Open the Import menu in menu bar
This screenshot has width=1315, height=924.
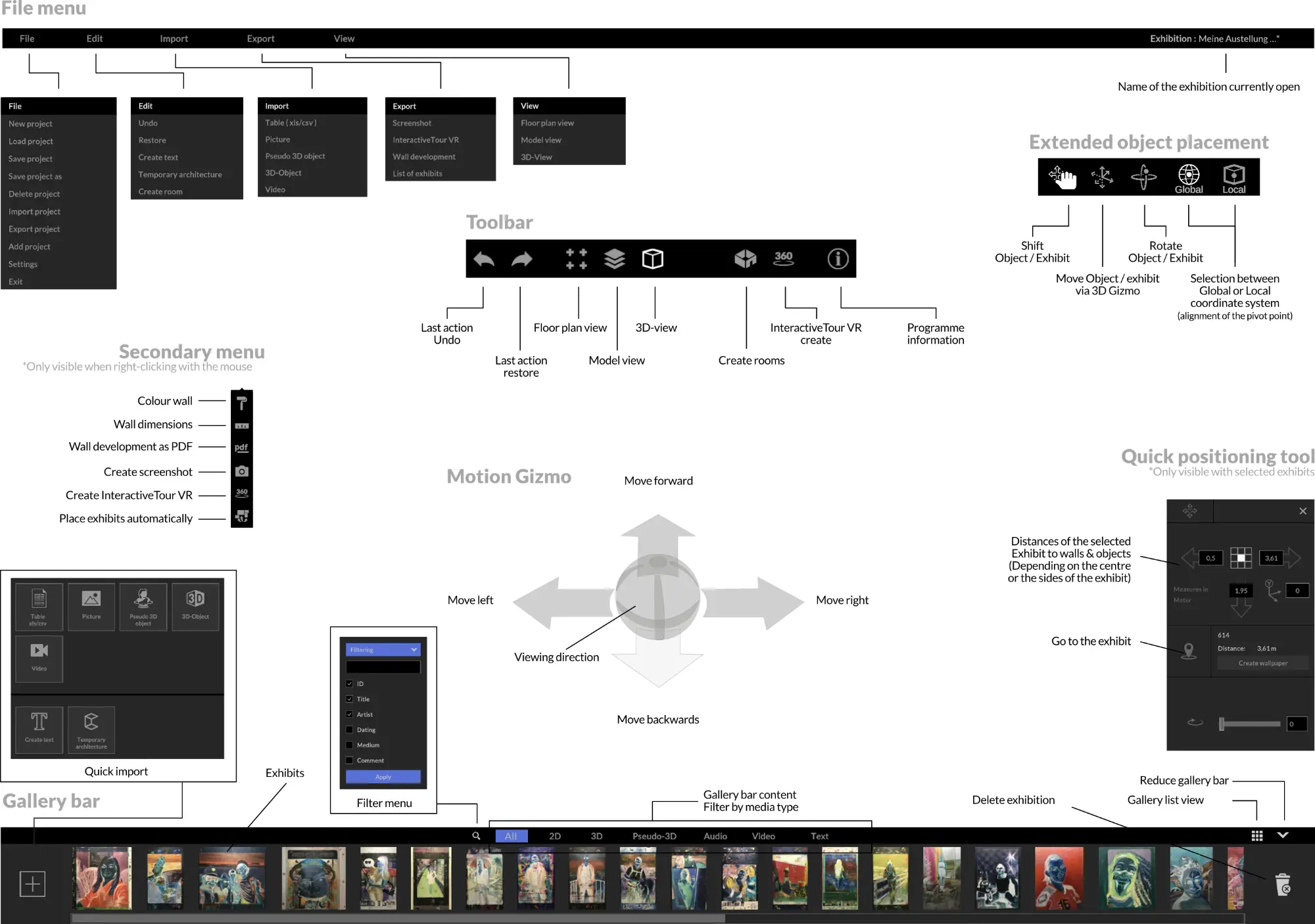(x=174, y=39)
